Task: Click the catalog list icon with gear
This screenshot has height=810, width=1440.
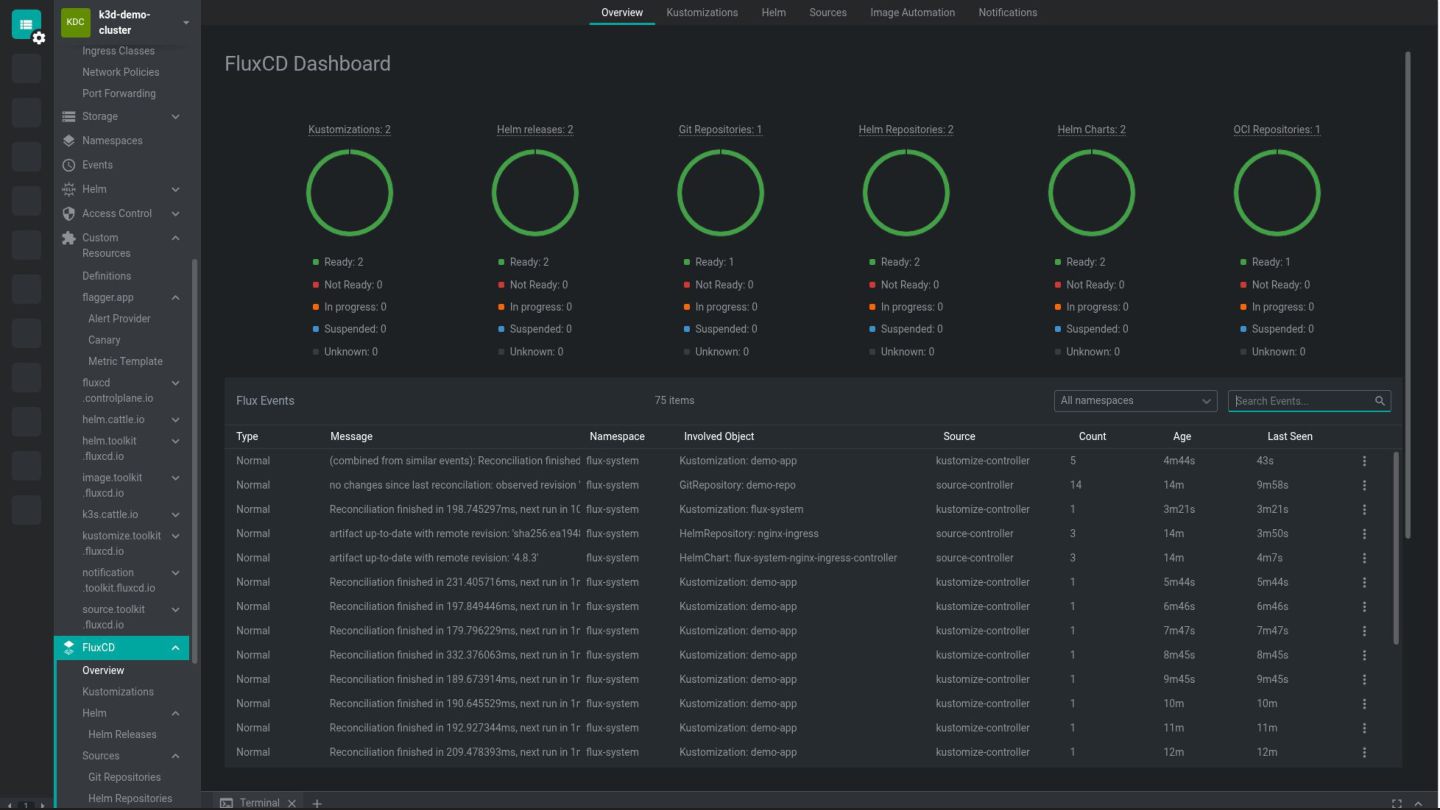Action: point(27,26)
